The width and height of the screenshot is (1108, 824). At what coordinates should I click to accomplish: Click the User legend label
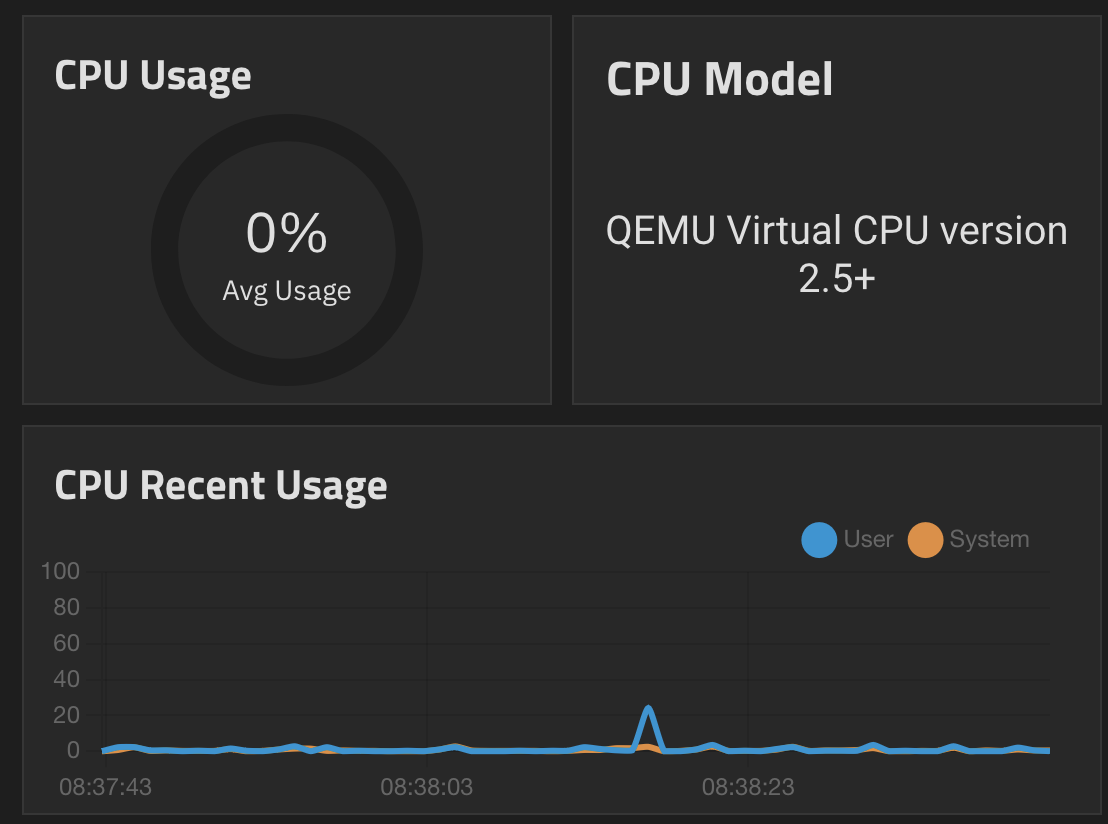(868, 539)
